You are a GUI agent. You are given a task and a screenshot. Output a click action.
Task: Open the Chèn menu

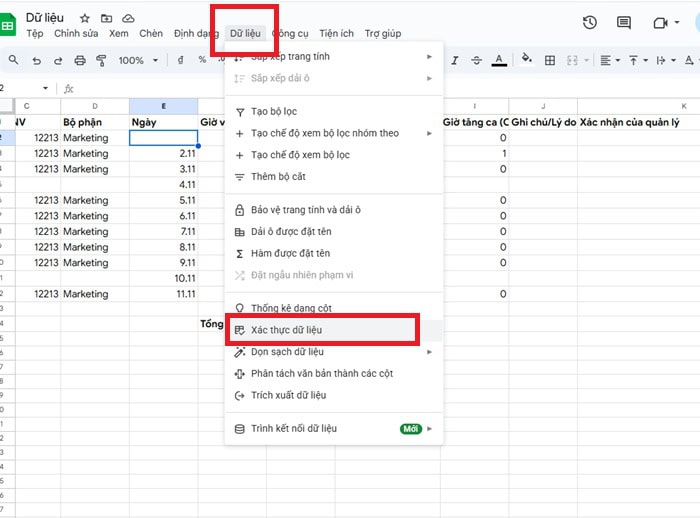pos(151,33)
